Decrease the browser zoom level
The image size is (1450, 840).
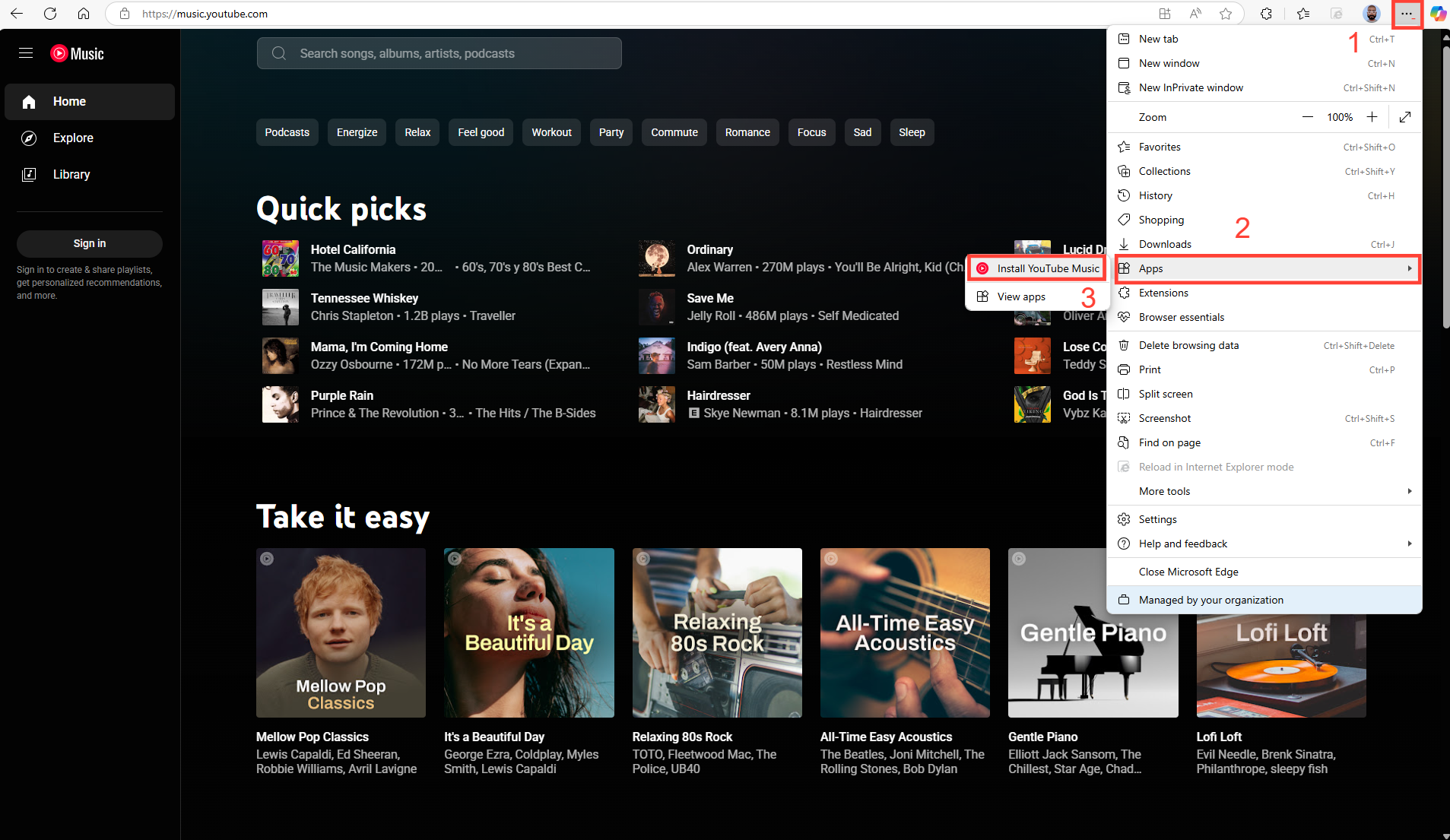[1307, 116]
